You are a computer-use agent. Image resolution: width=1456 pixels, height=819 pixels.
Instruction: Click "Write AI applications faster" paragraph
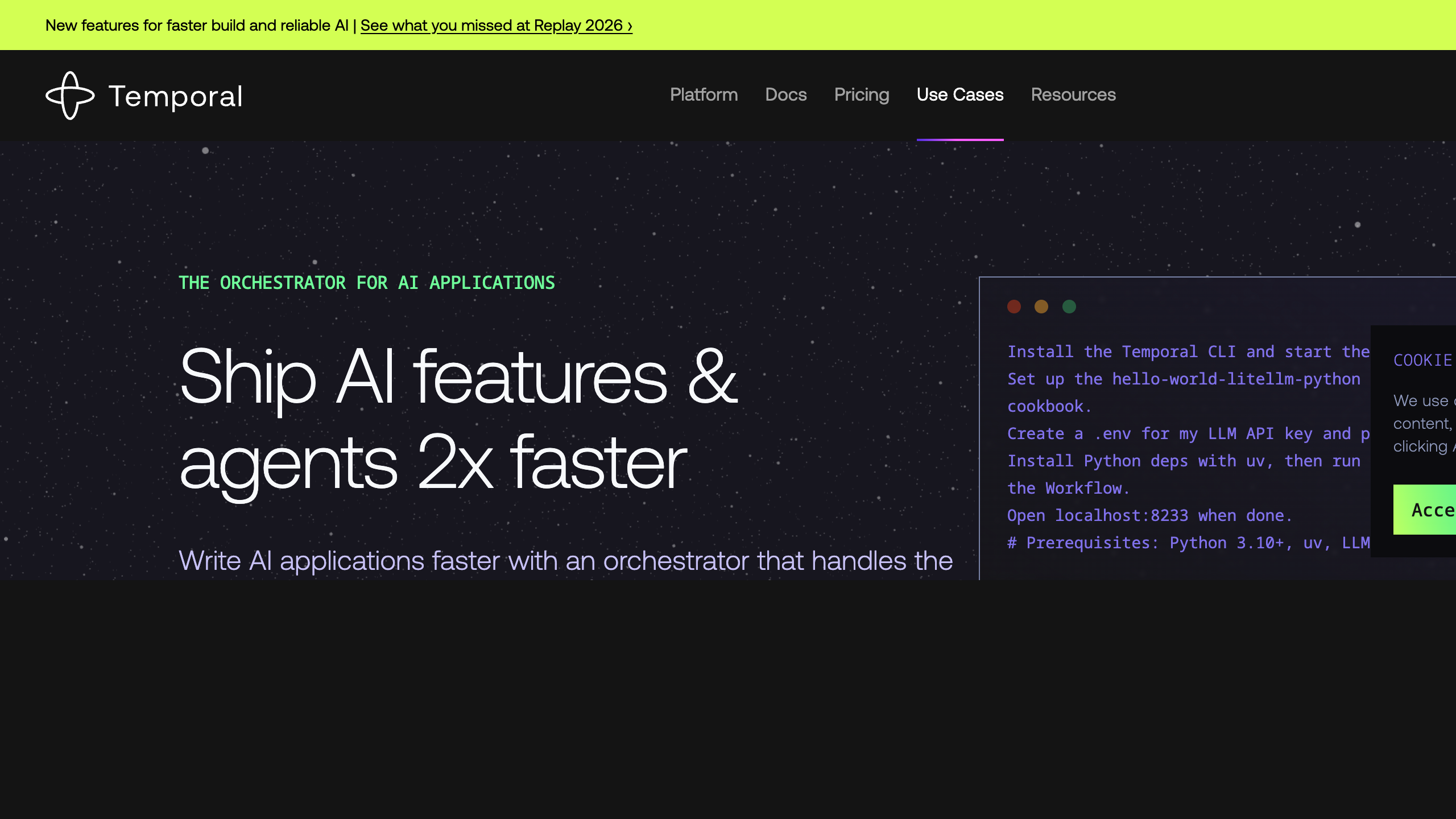565,561
